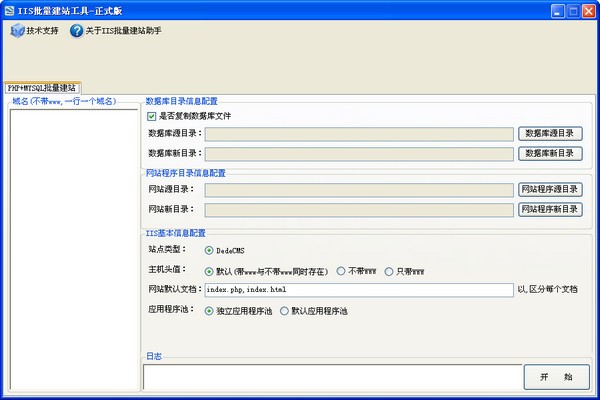The height and width of the screenshot is (400, 600).
Task: Switch to PHP+MYSQL批量建站 tab
Action: [42, 88]
